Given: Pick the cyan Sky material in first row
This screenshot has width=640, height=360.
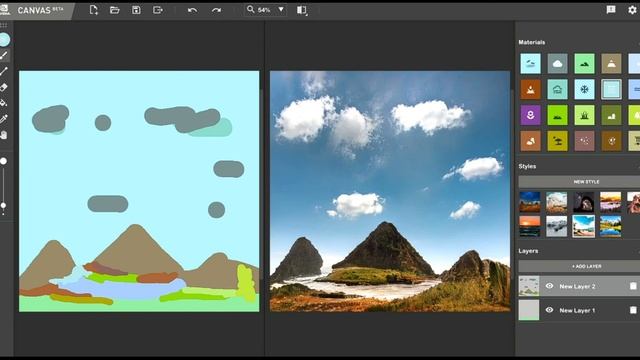Looking at the screenshot, I should click(x=530, y=64).
